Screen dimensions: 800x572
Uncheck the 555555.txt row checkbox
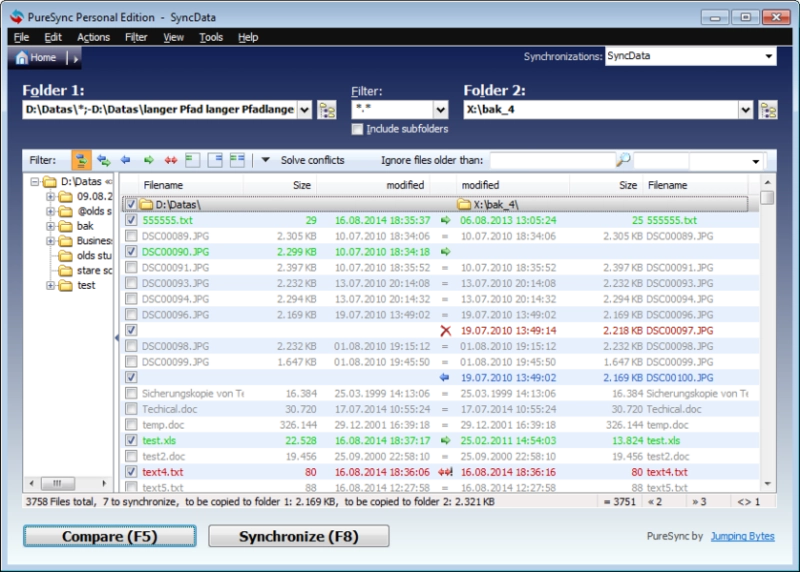pos(131,220)
